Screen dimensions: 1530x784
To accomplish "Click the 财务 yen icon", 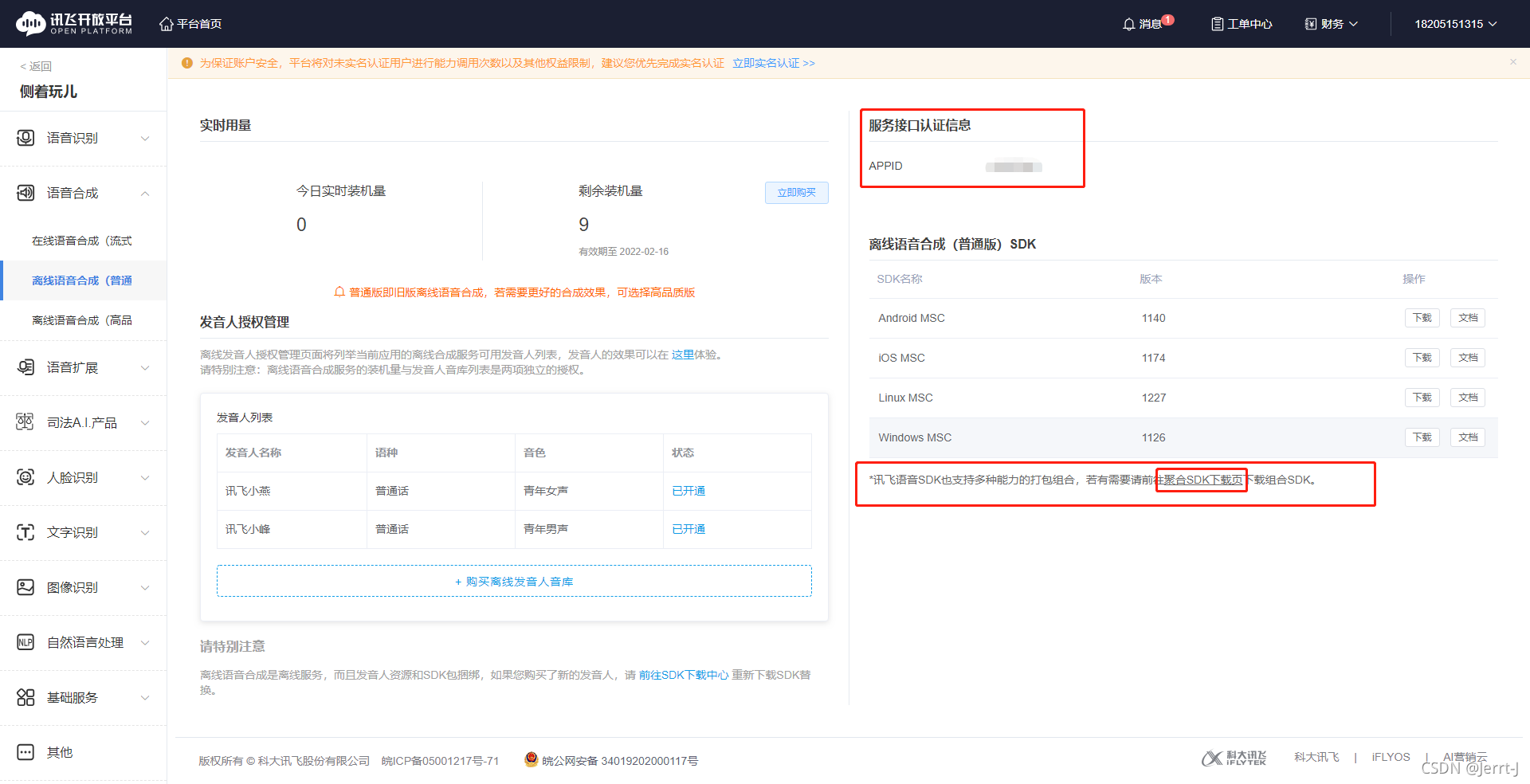I will point(1311,24).
